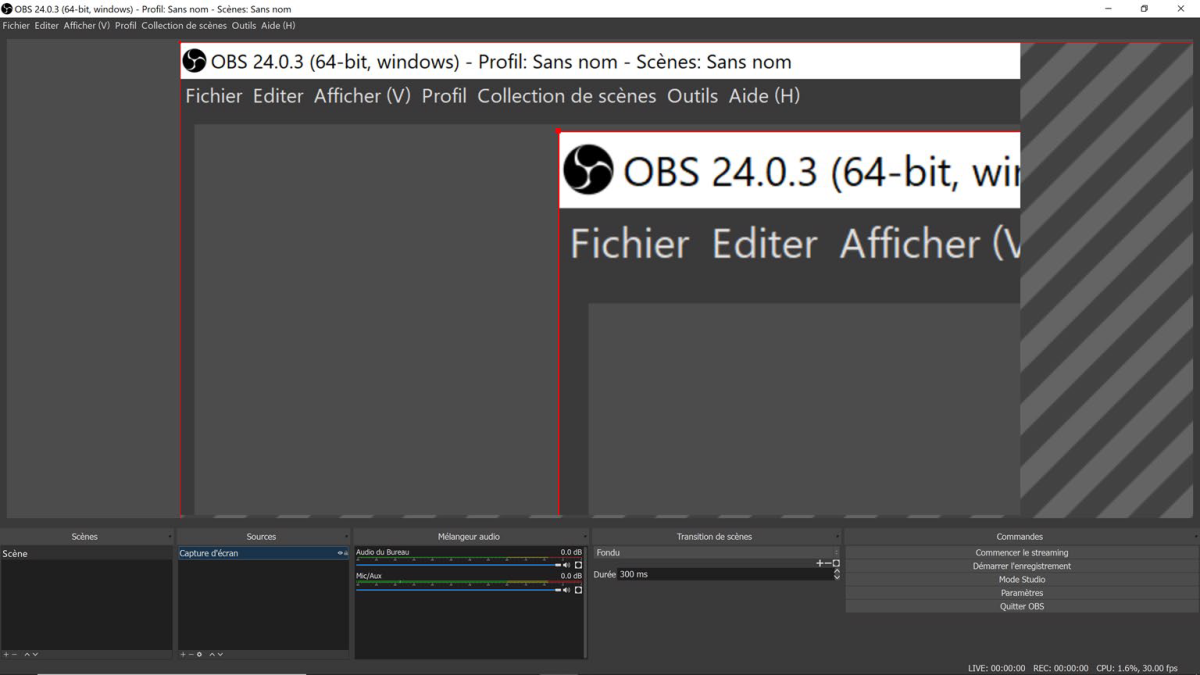The width and height of the screenshot is (1200, 675).
Task: Open Audio du Bureau settings gear
Action: click(578, 565)
